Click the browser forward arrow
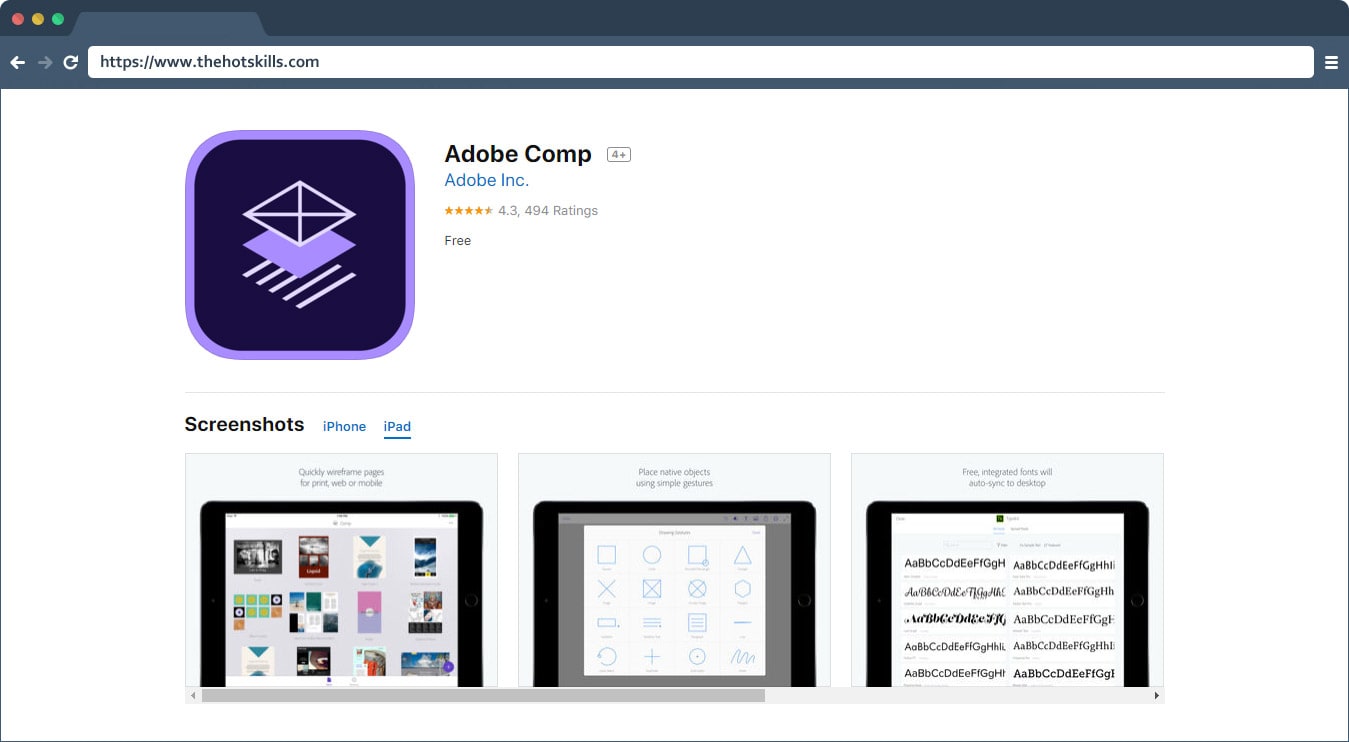 pos(45,62)
